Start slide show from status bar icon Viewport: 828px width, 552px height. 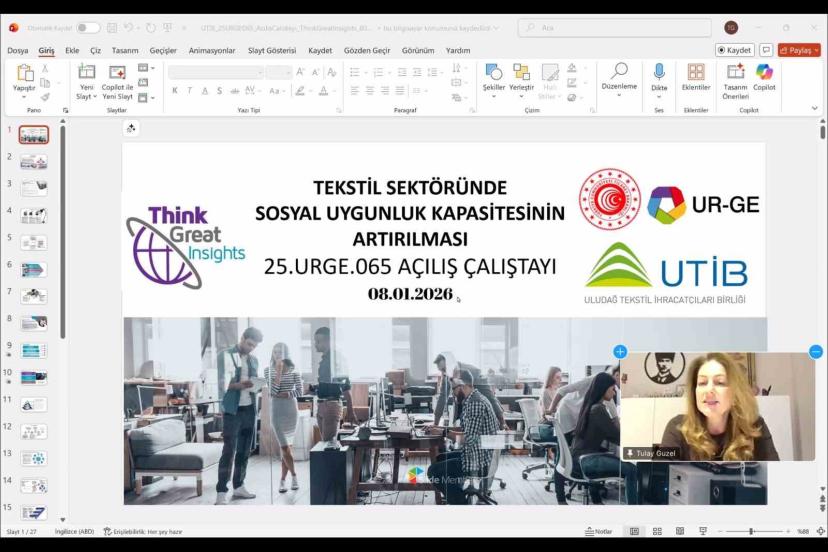(702, 531)
